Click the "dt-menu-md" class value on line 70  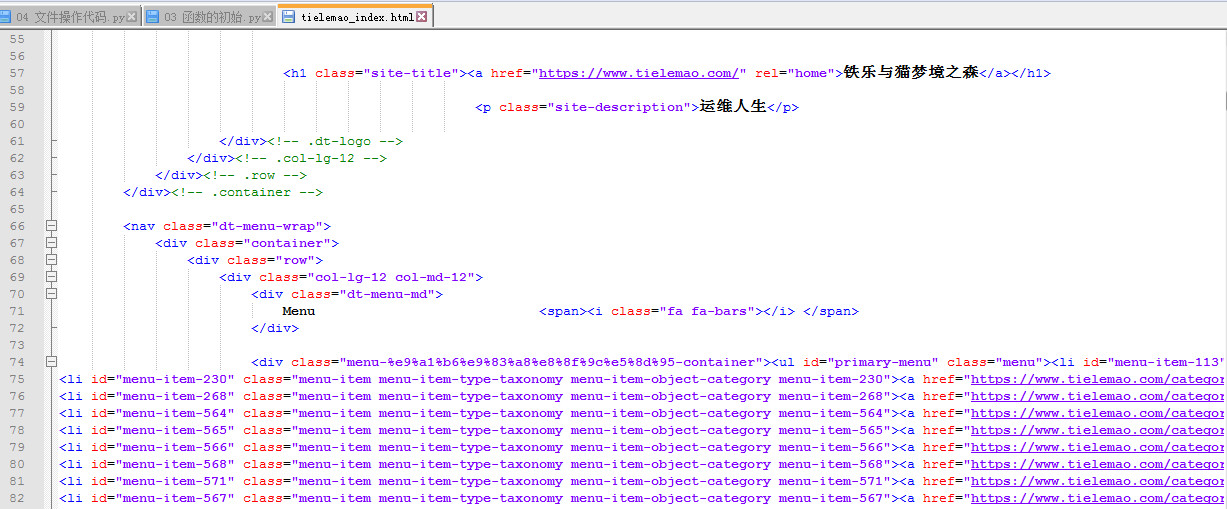coord(387,294)
